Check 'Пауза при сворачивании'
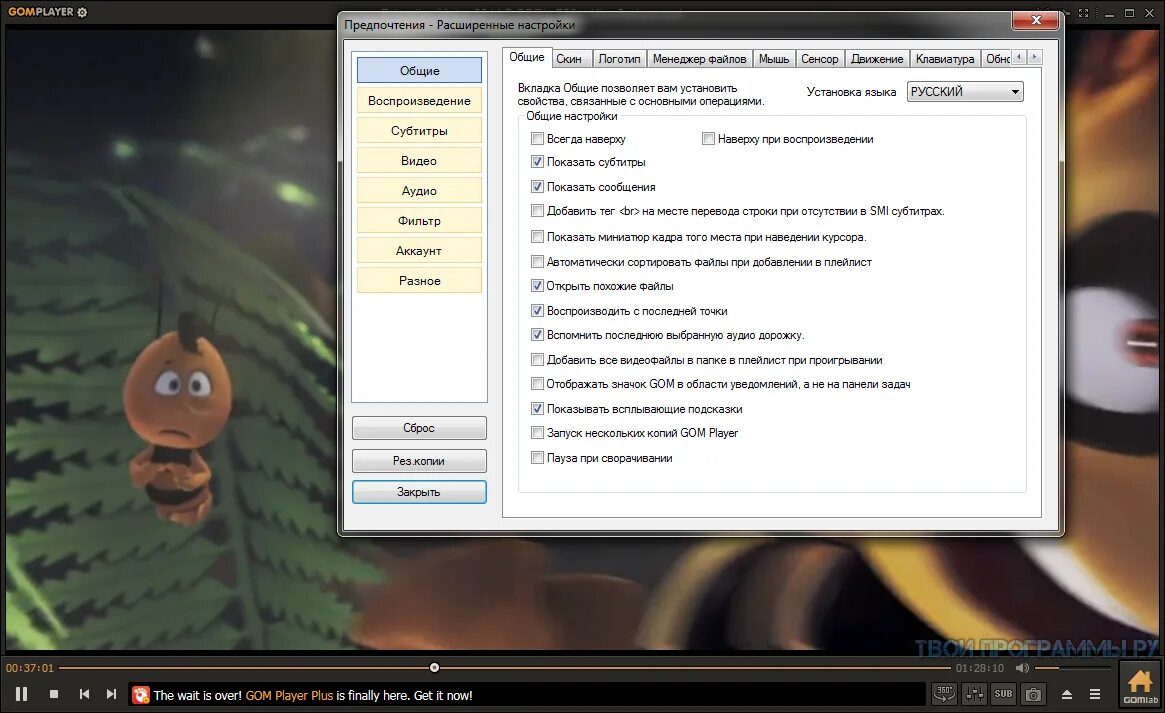The width and height of the screenshot is (1165, 713). pos(537,458)
